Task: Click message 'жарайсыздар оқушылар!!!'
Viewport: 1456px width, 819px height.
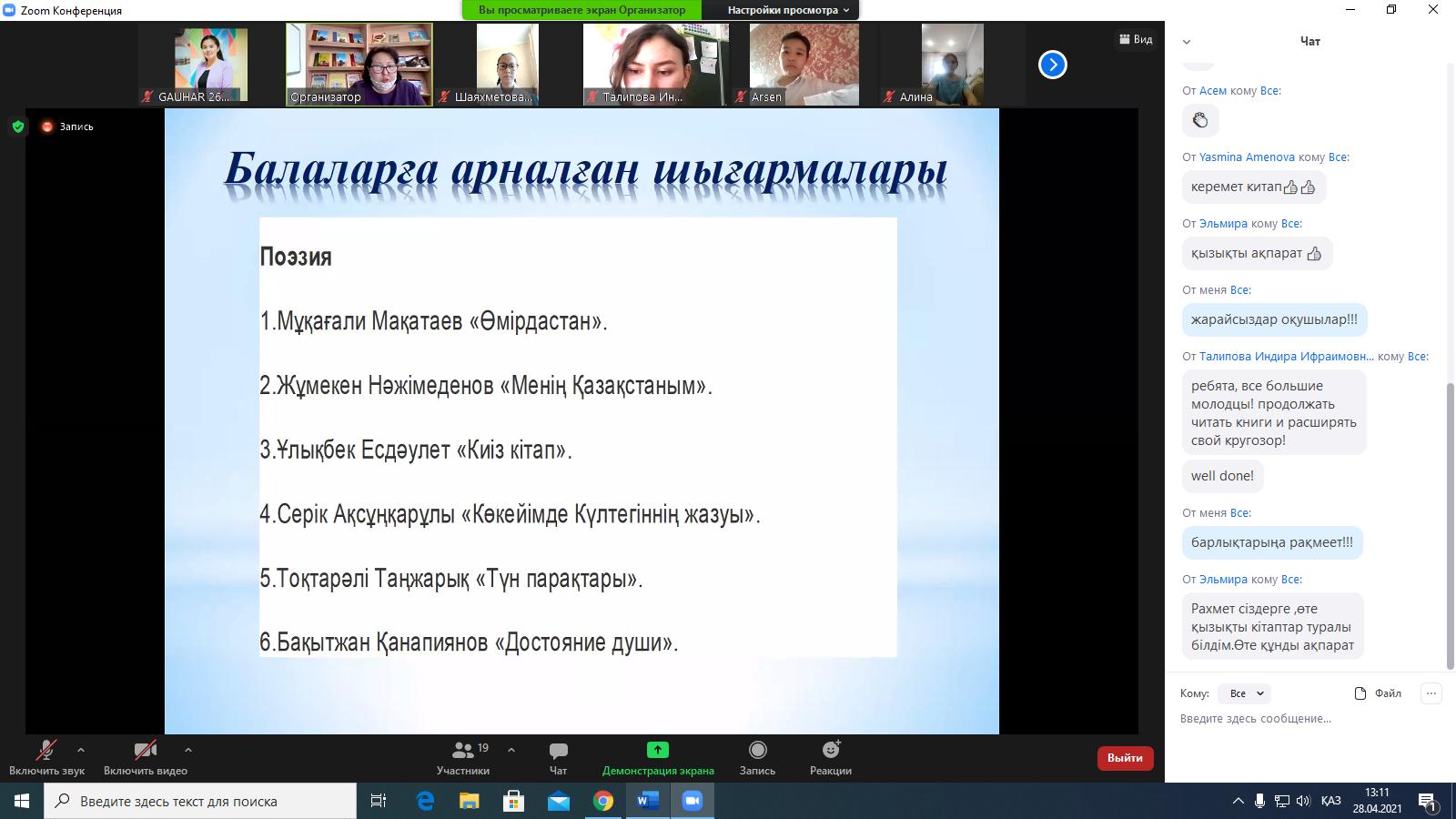Action: [x=1274, y=319]
